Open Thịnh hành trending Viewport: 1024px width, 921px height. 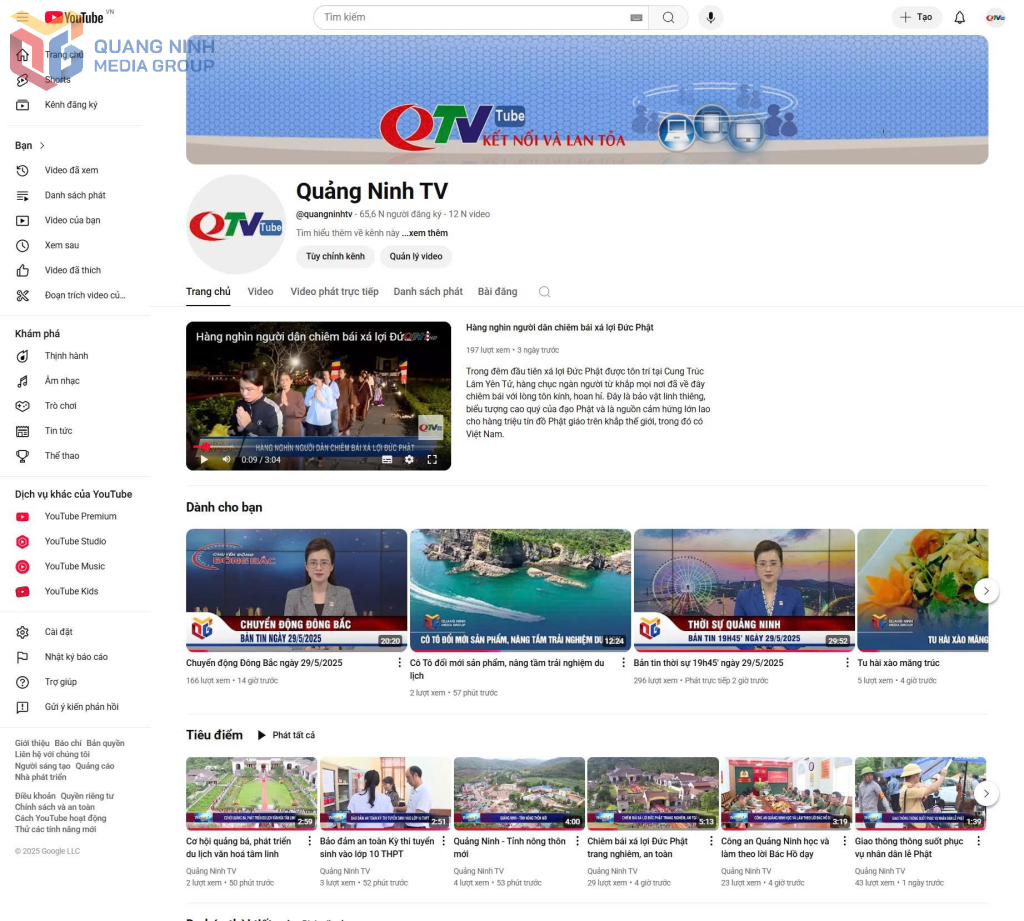point(66,356)
